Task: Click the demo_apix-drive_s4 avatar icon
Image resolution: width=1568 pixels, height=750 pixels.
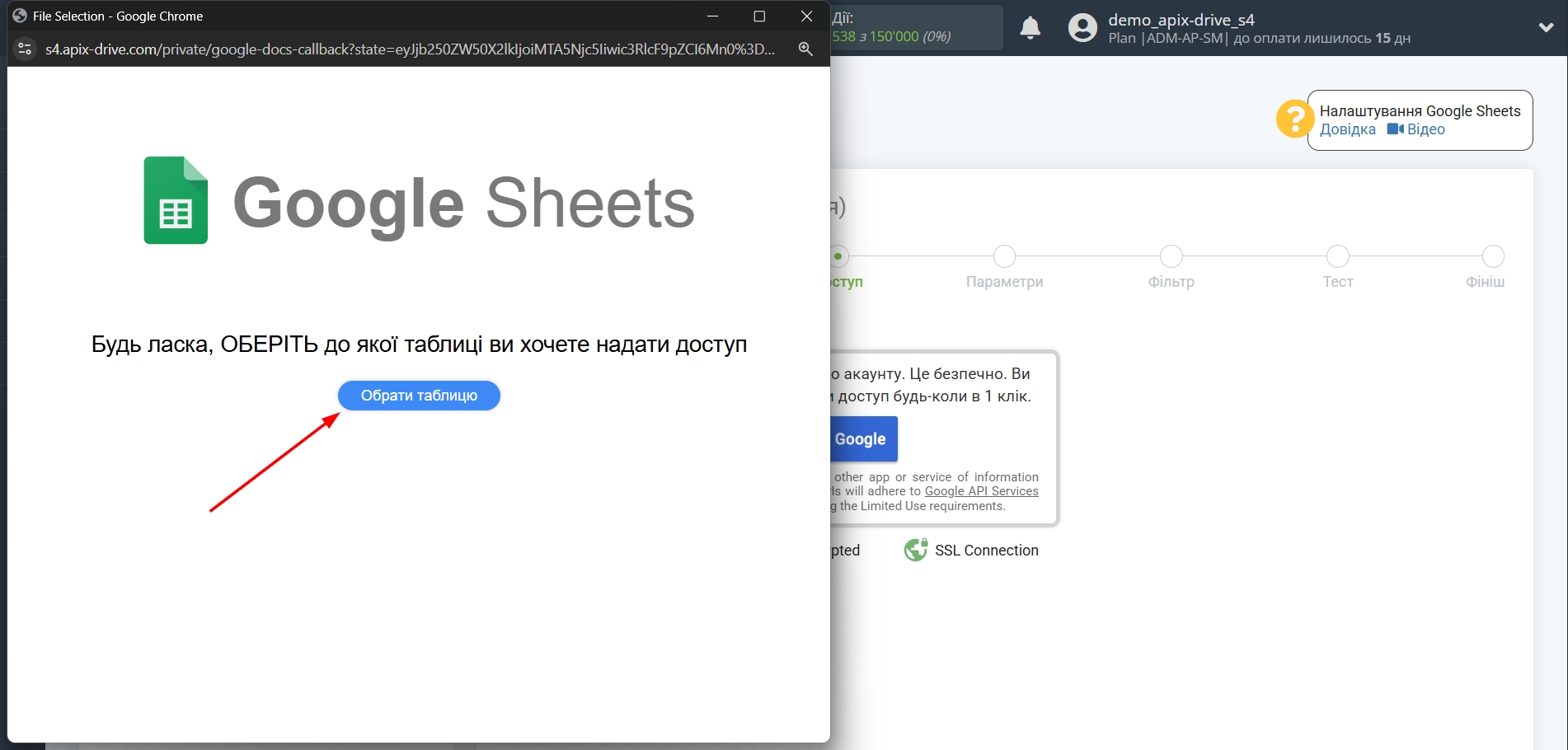Action: (1081, 27)
